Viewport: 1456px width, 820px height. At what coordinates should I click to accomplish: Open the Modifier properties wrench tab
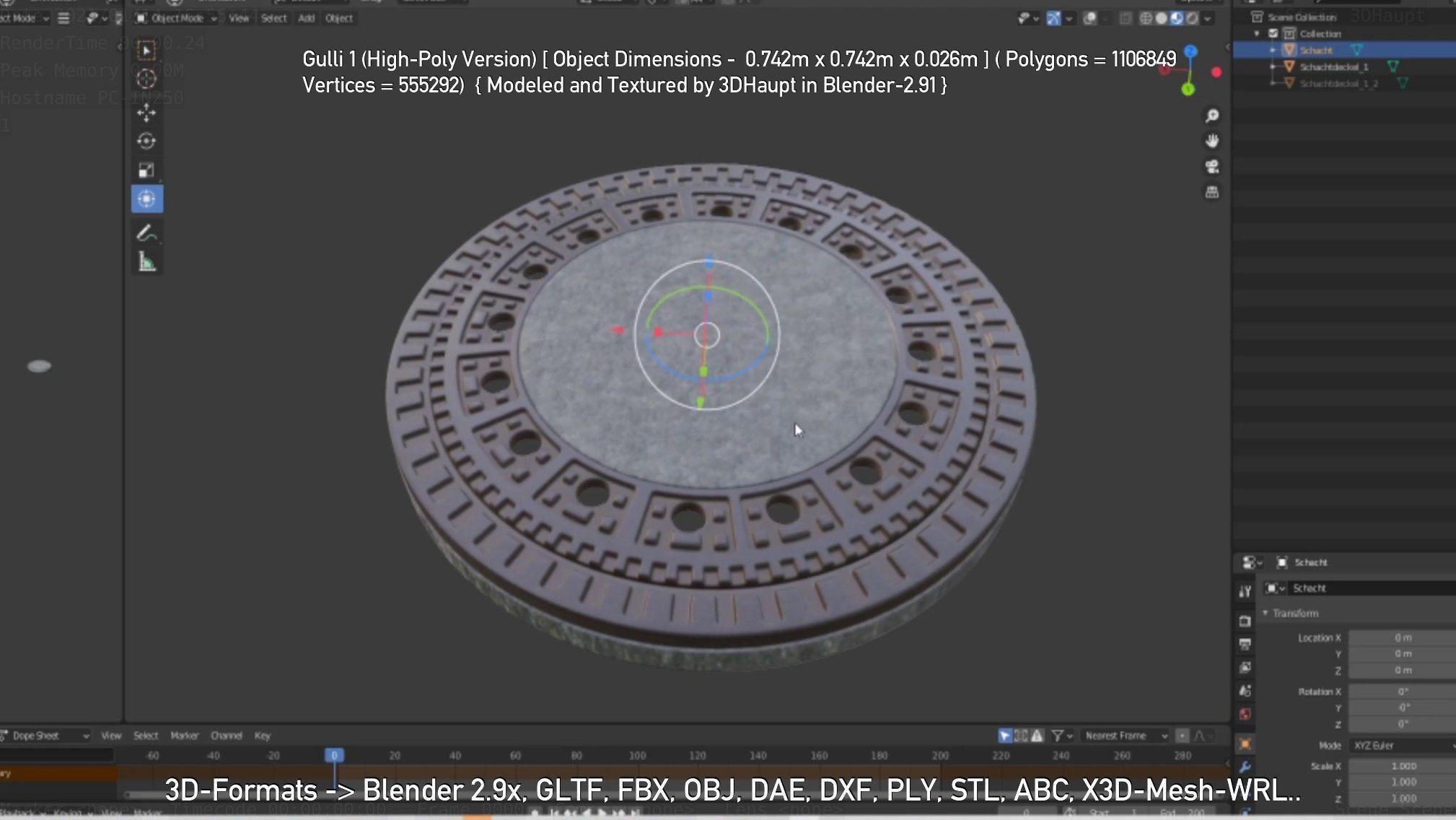[1245, 767]
